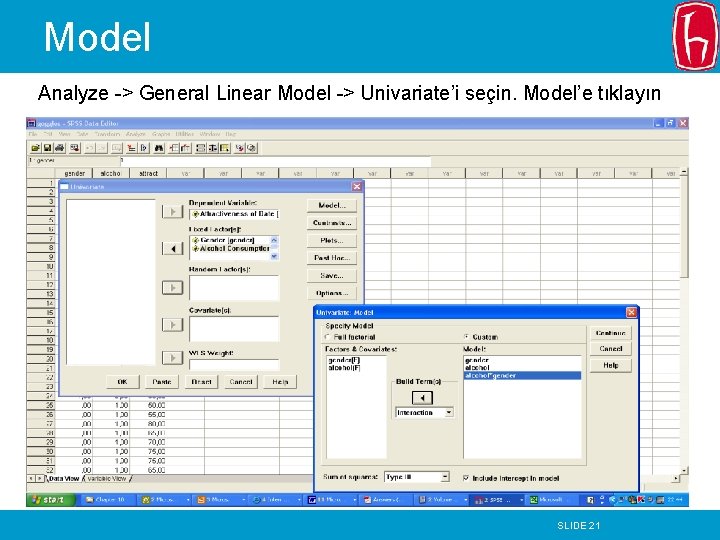This screenshot has height=540, width=720.
Task: Open the Sum of squares Type III dropdown
Action: [445, 477]
